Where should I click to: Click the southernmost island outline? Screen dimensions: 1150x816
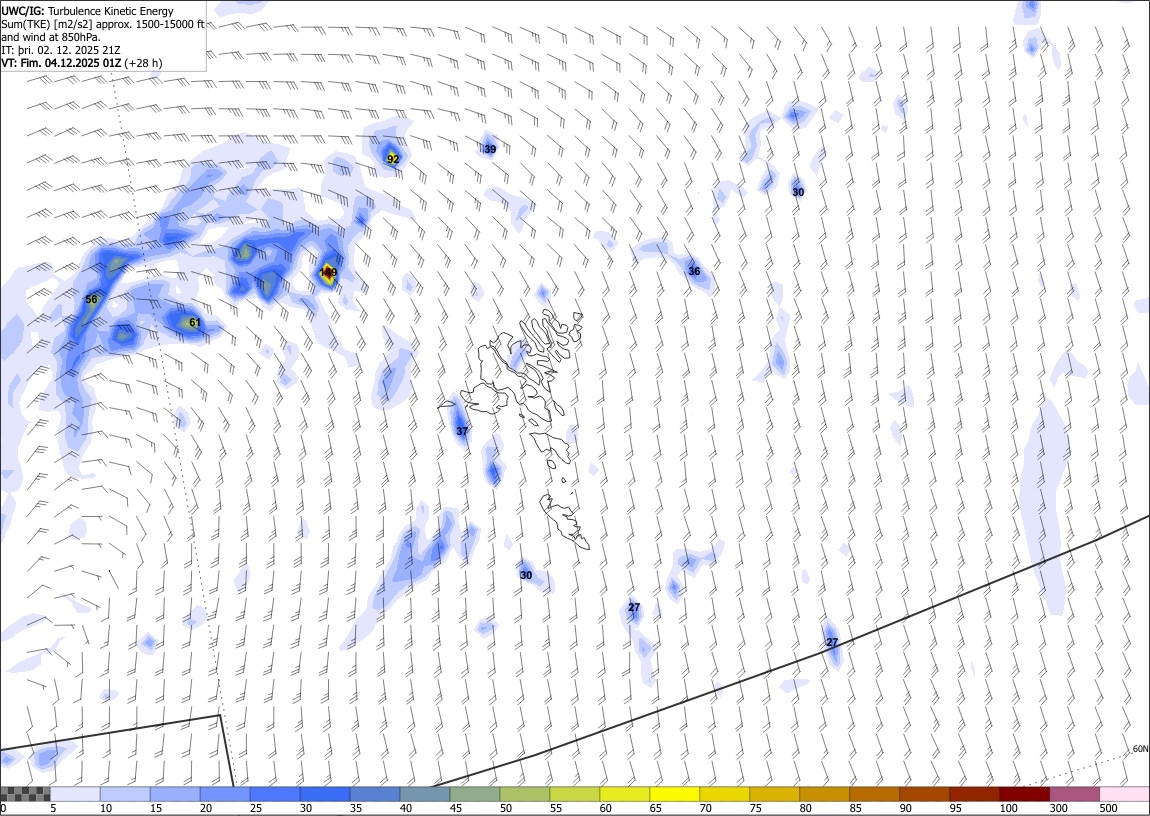point(565,521)
